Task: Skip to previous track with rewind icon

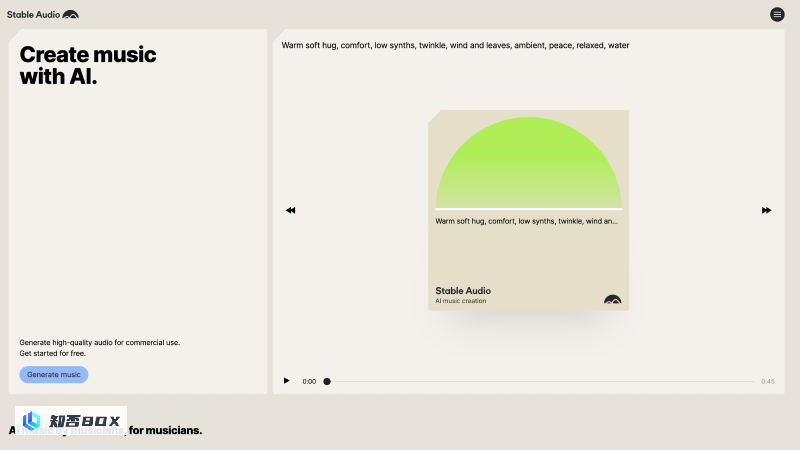Action: tap(290, 210)
